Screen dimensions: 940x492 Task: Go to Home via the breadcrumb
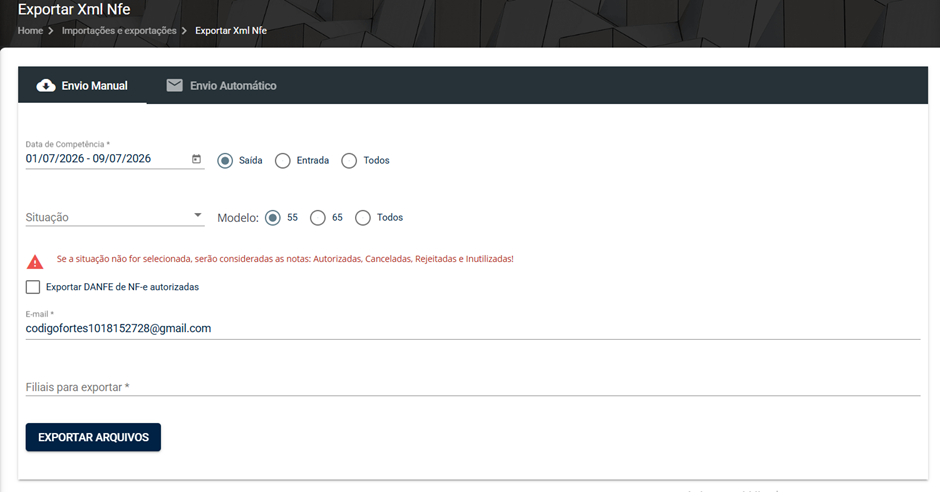(x=30, y=31)
